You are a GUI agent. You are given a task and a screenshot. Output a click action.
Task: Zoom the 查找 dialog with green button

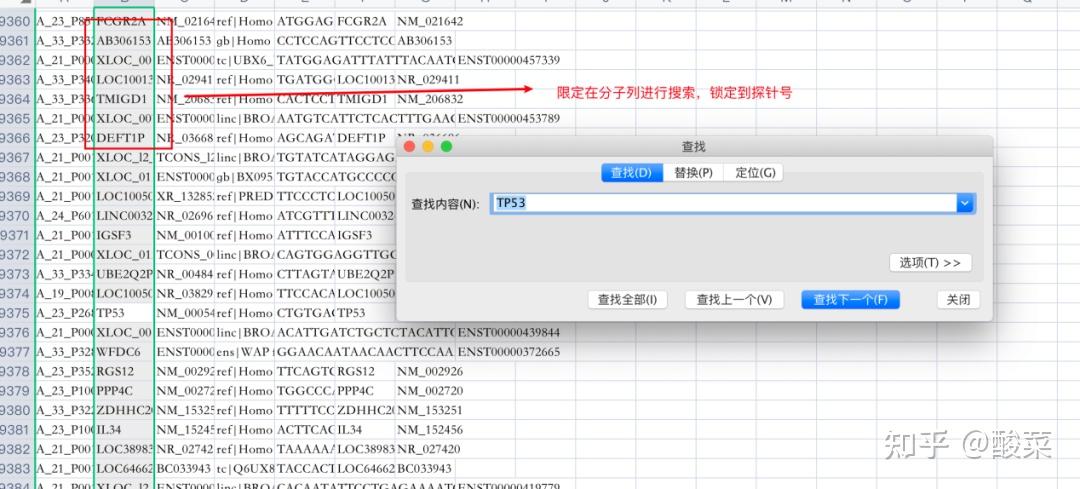(446, 147)
